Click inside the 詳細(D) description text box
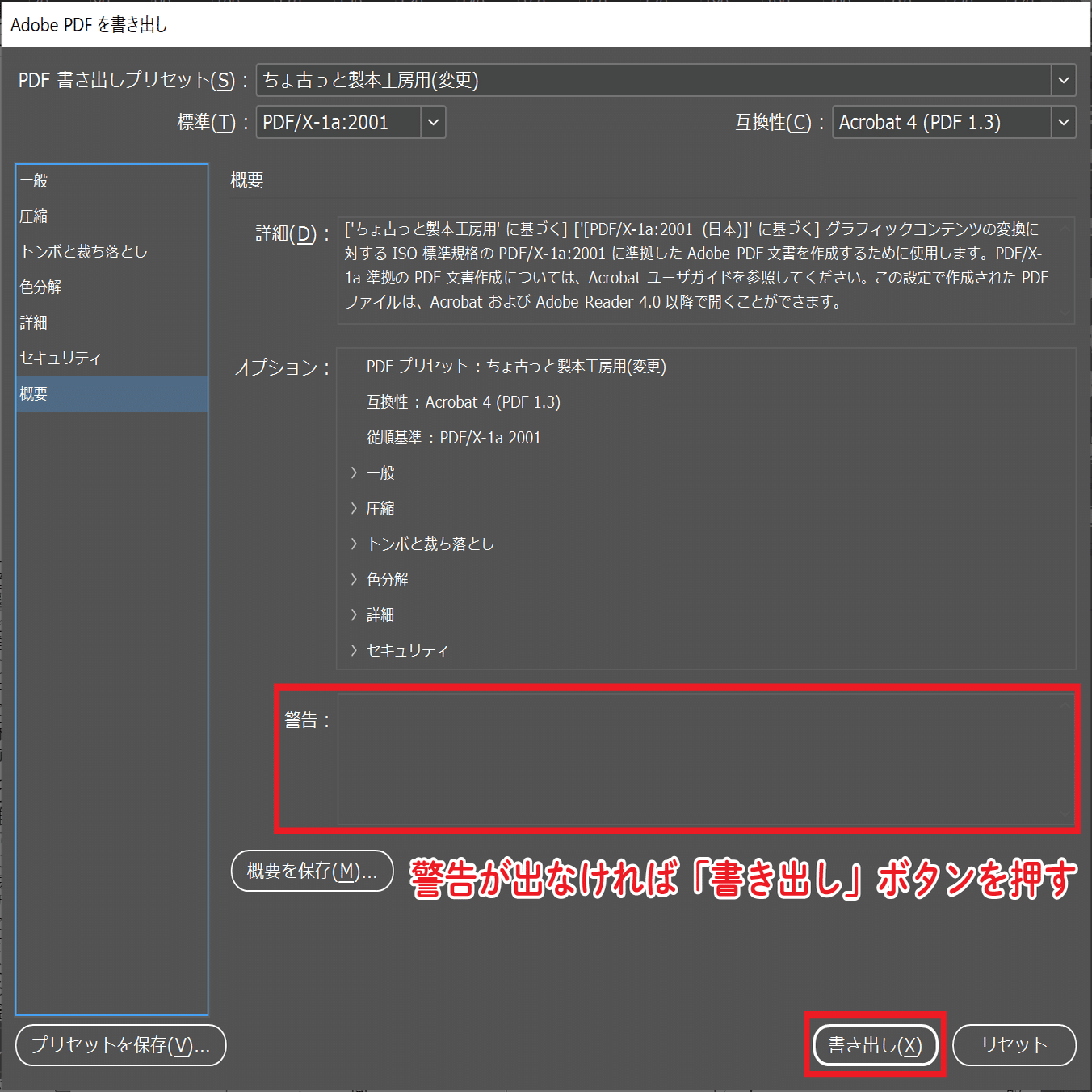This screenshot has width=1092, height=1092. tap(706, 270)
